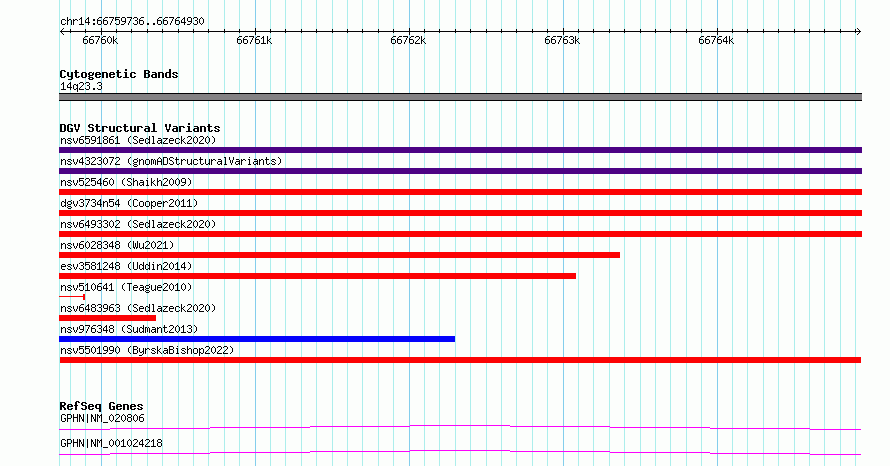Click the left arrowhead of the ruler

pyautogui.click(x=62, y=32)
